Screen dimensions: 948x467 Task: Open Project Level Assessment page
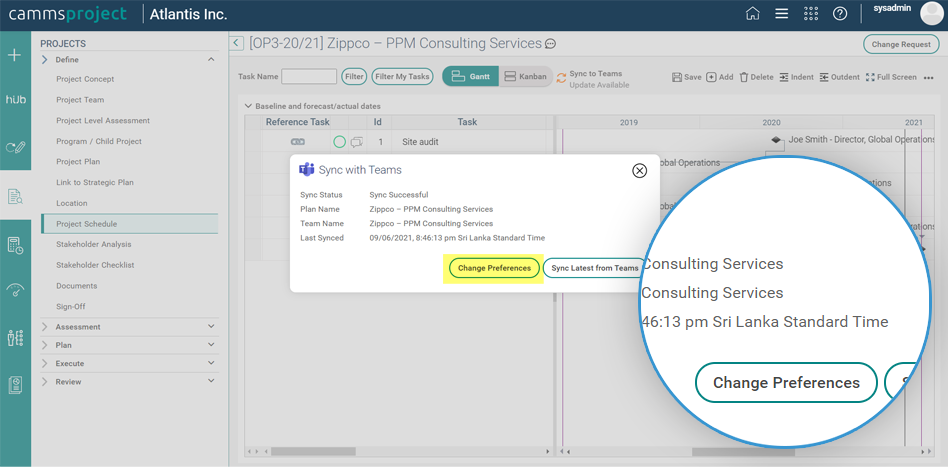coord(103,120)
